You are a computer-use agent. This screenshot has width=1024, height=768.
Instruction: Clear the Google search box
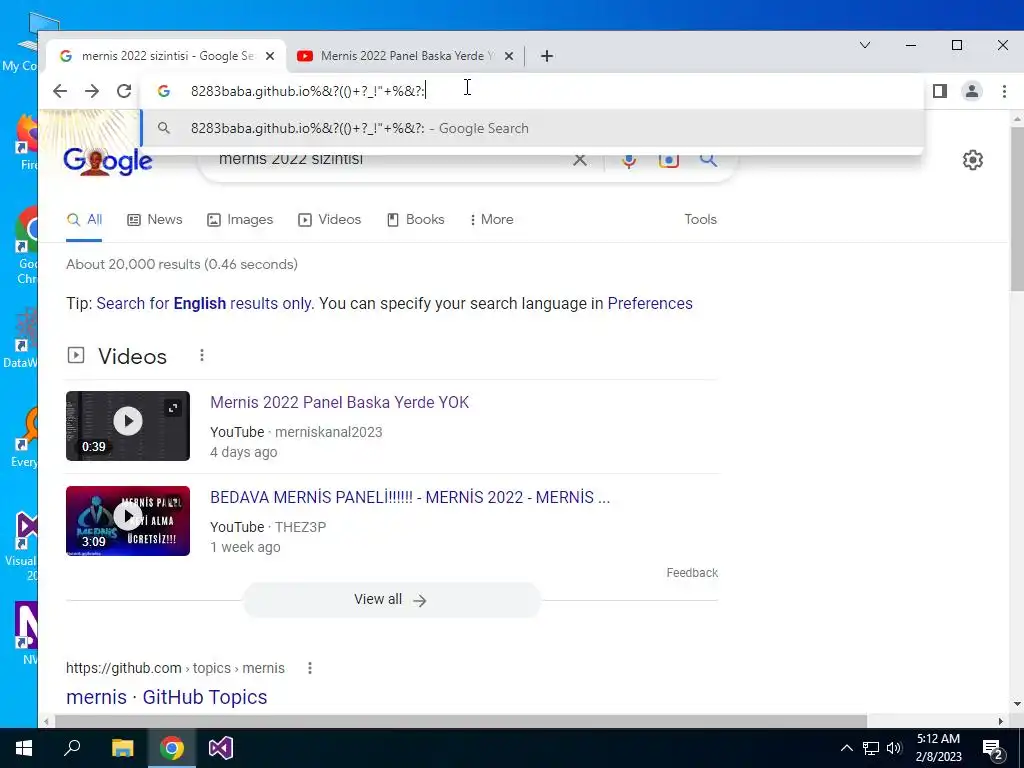(x=579, y=160)
